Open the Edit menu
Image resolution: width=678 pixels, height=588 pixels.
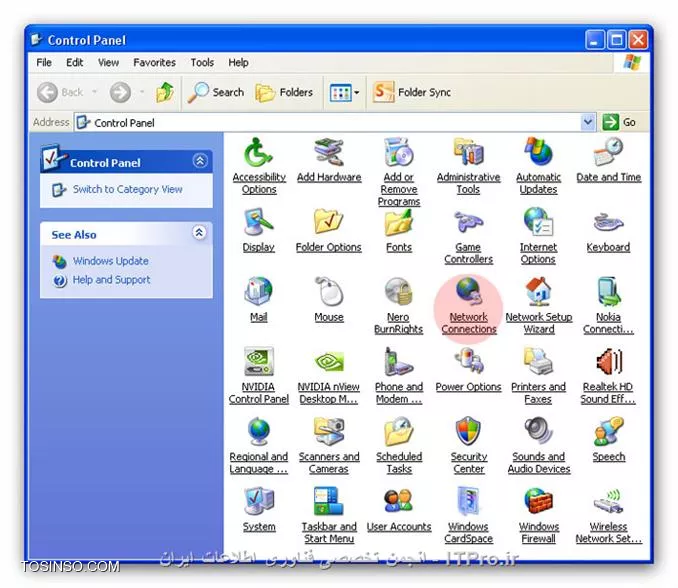[x=74, y=63]
